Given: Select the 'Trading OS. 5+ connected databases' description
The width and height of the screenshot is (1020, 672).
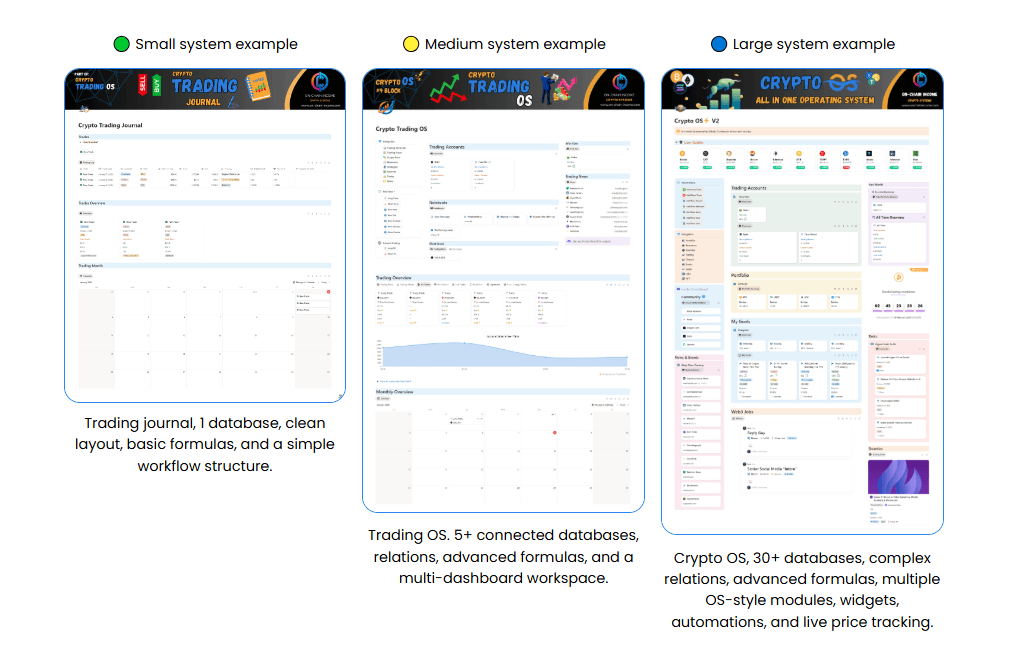Looking at the screenshot, I should click(x=503, y=556).
